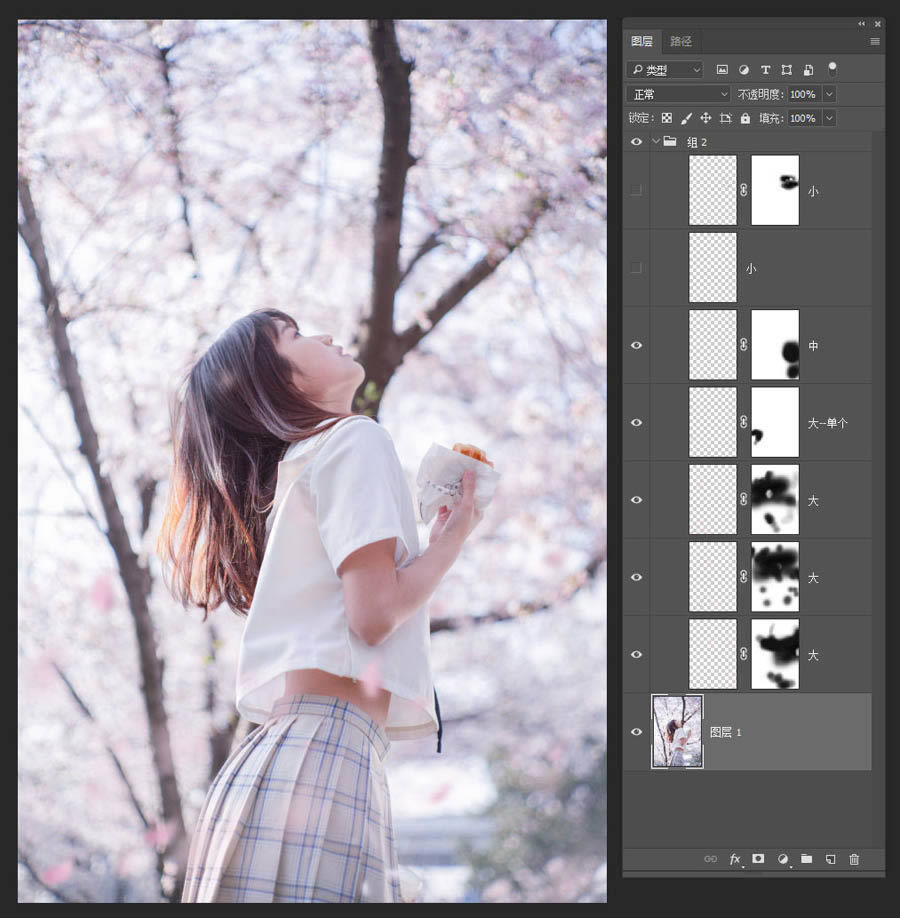Open the layers panel flyout menu
Image resolution: width=900 pixels, height=918 pixels.
click(875, 41)
